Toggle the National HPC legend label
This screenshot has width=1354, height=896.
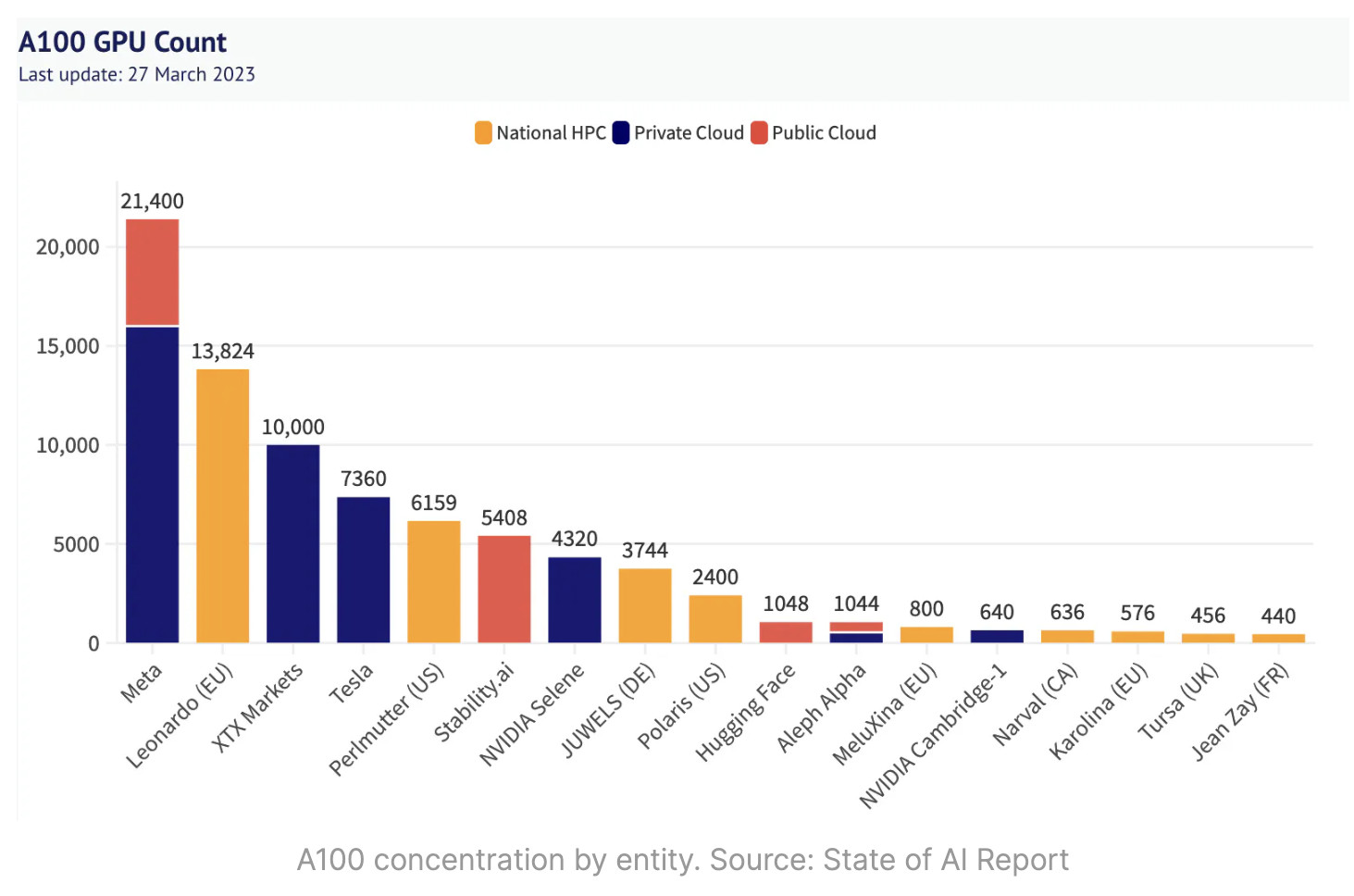(x=551, y=133)
